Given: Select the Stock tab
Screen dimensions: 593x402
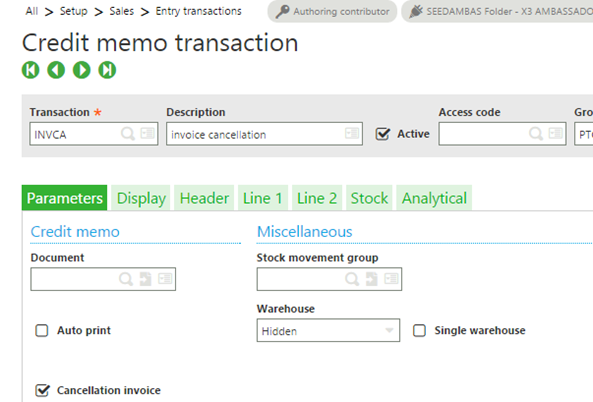Looking at the screenshot, I should [x=369, y=198].
